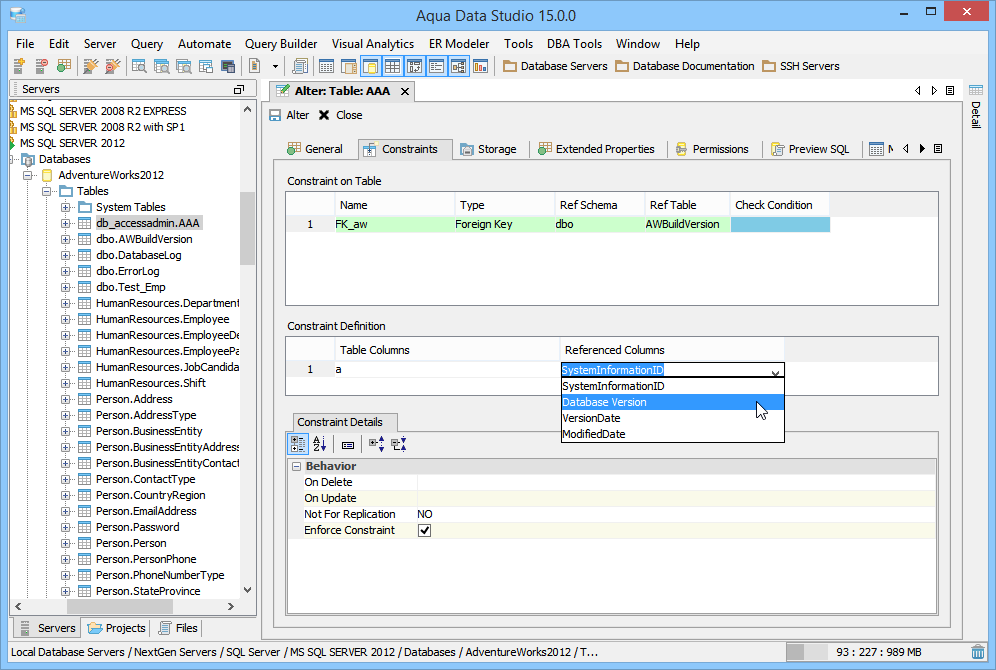996x670 pixels.
Task: Click the Alter save icon button
Action: click(276, 115)
